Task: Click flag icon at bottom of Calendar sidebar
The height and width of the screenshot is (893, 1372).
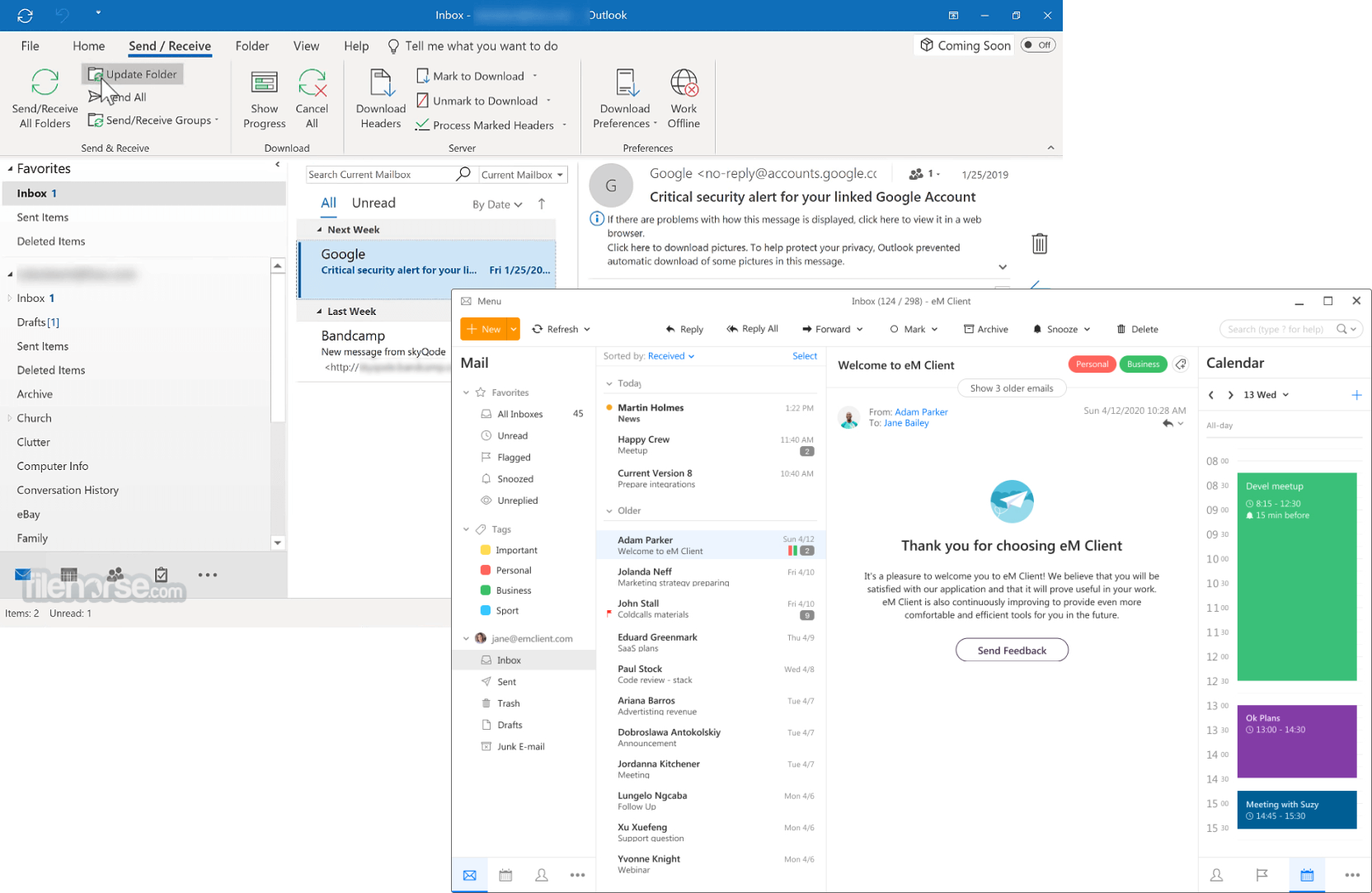Action: coord(1262,875)
